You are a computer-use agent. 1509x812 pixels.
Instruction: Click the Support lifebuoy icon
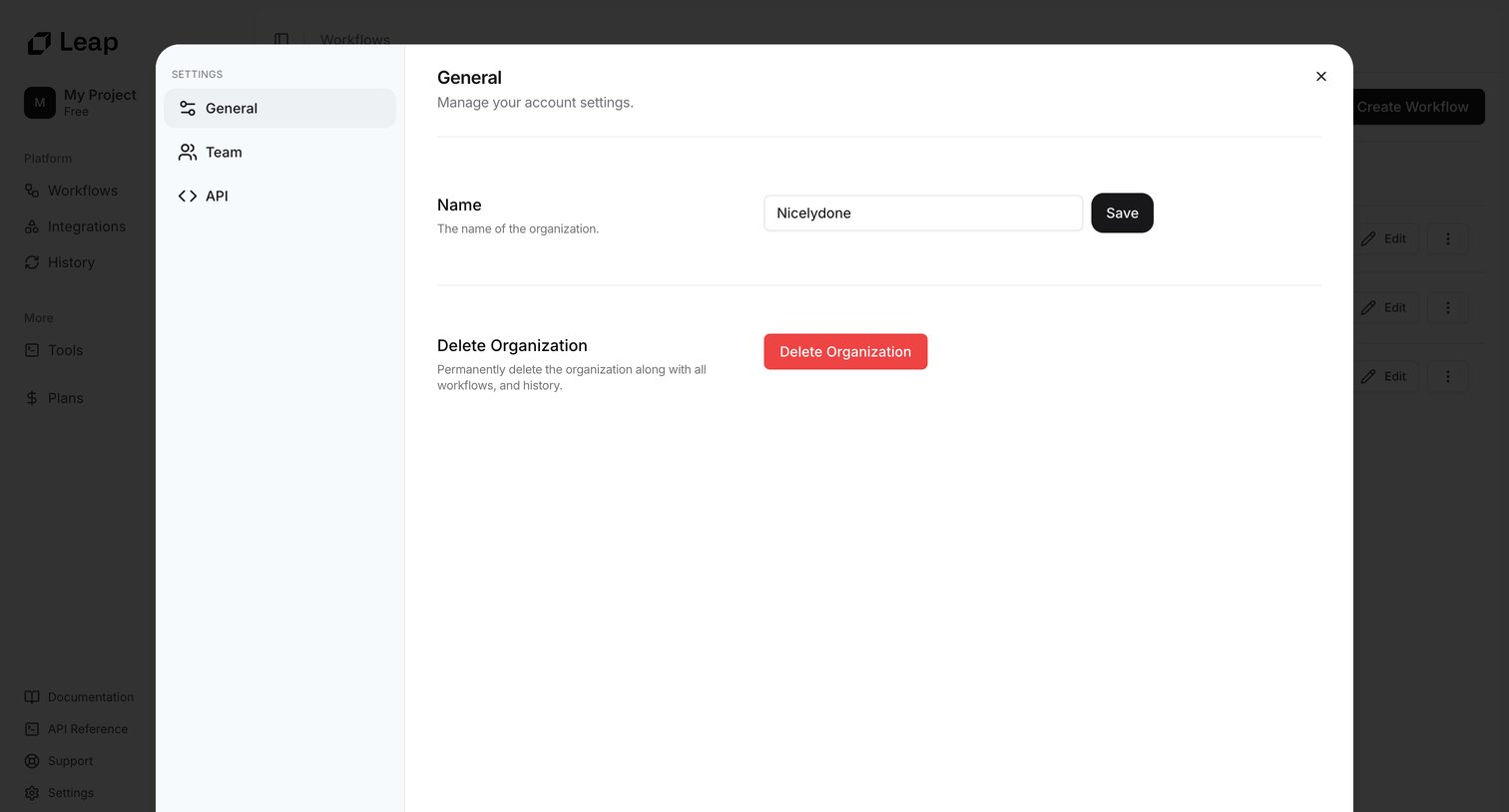point(32,761)
